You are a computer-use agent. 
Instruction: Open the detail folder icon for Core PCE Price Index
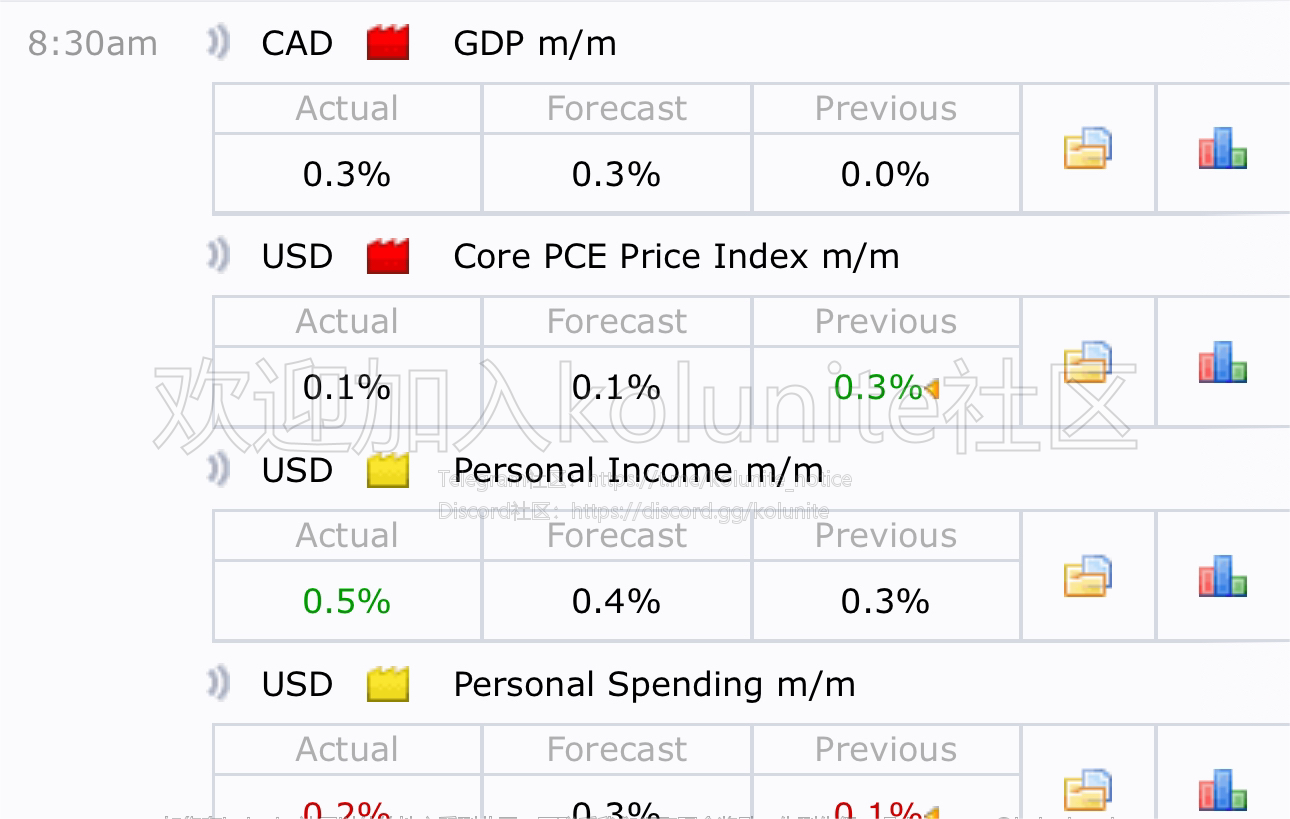coord(1087,362)
